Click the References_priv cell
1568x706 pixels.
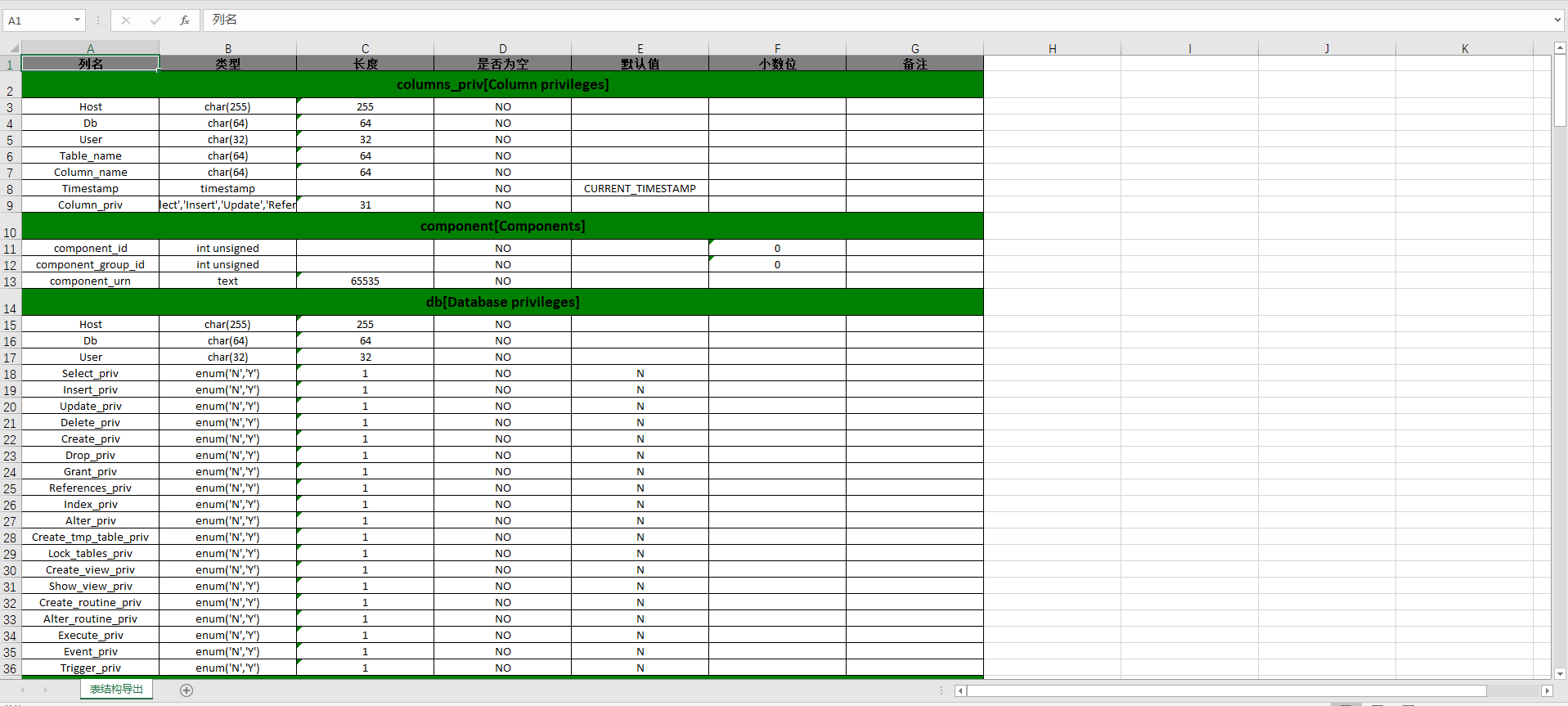(91, 488)
